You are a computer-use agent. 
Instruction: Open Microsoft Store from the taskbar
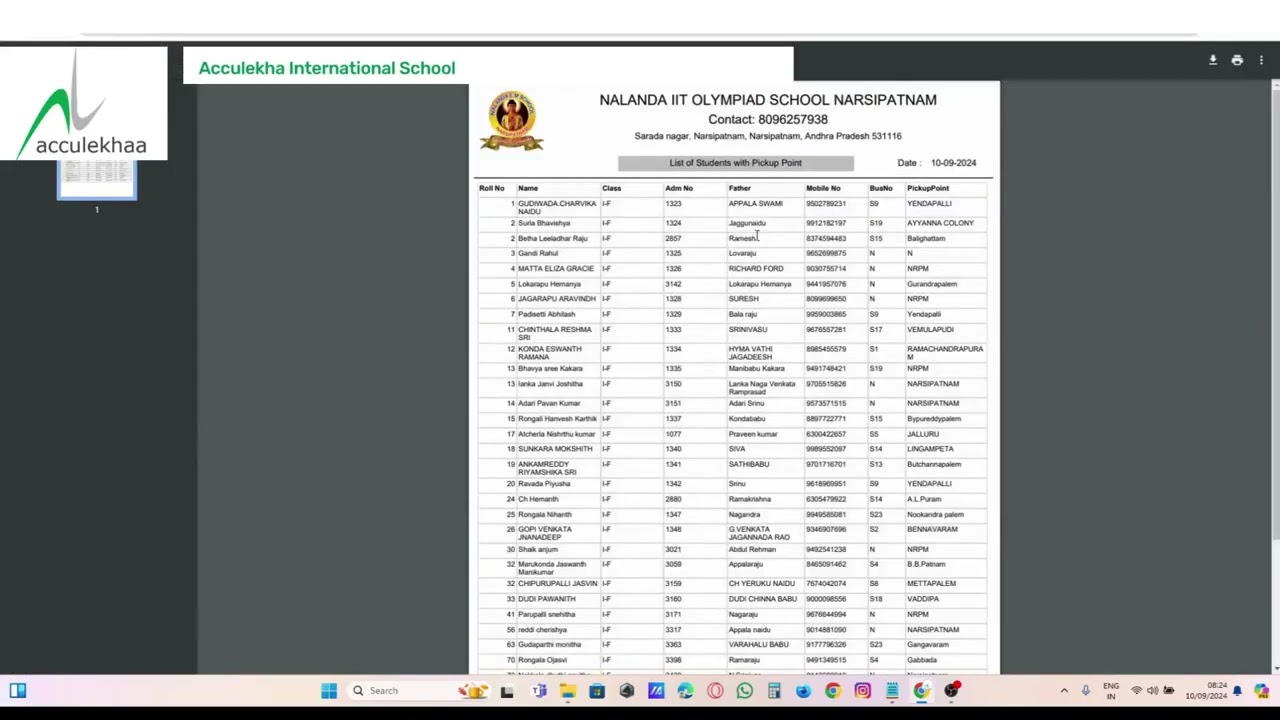point(597,690)
